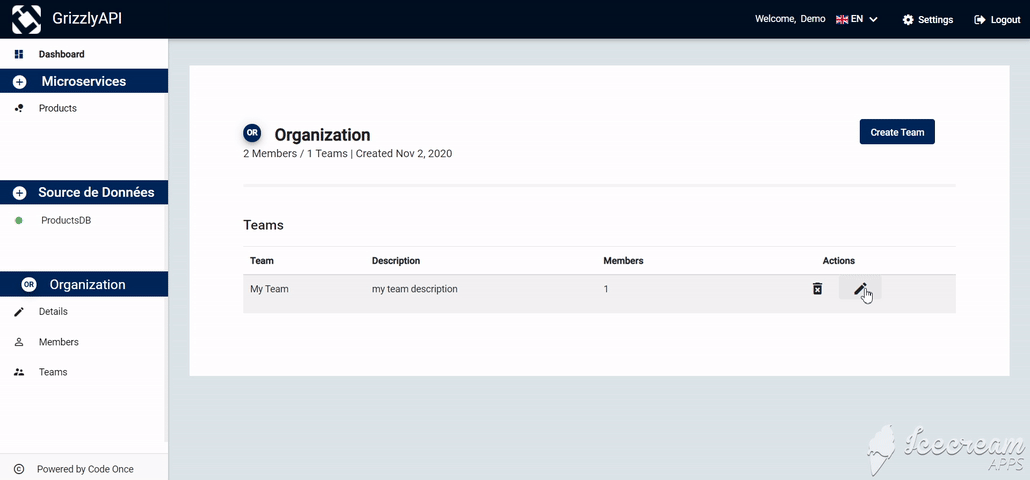Click the Logout arrow icon
1030x480 pixels.
(x=979, y=20)
